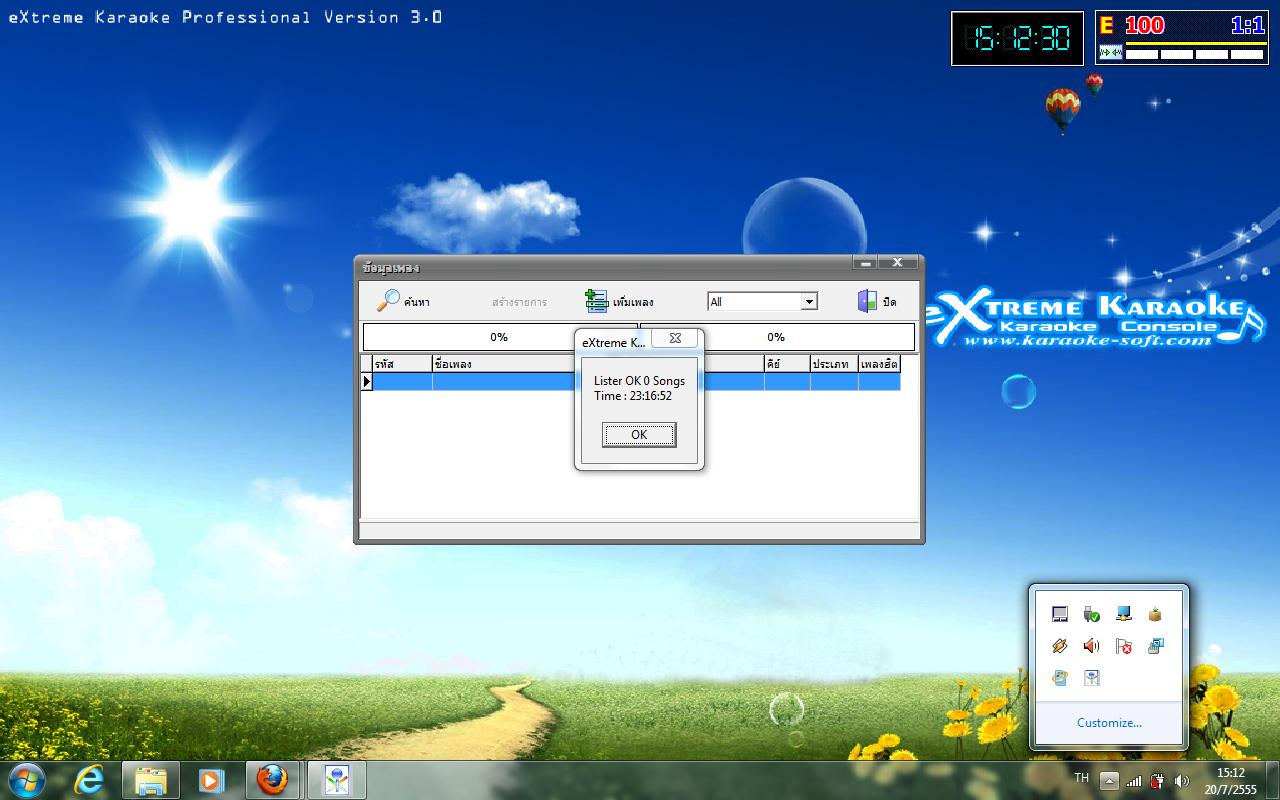The width and height of the screenshot is (1280, 800).
Task: Click the MIDI waveform icon in the tempo panel
Action: (1110, 52)
